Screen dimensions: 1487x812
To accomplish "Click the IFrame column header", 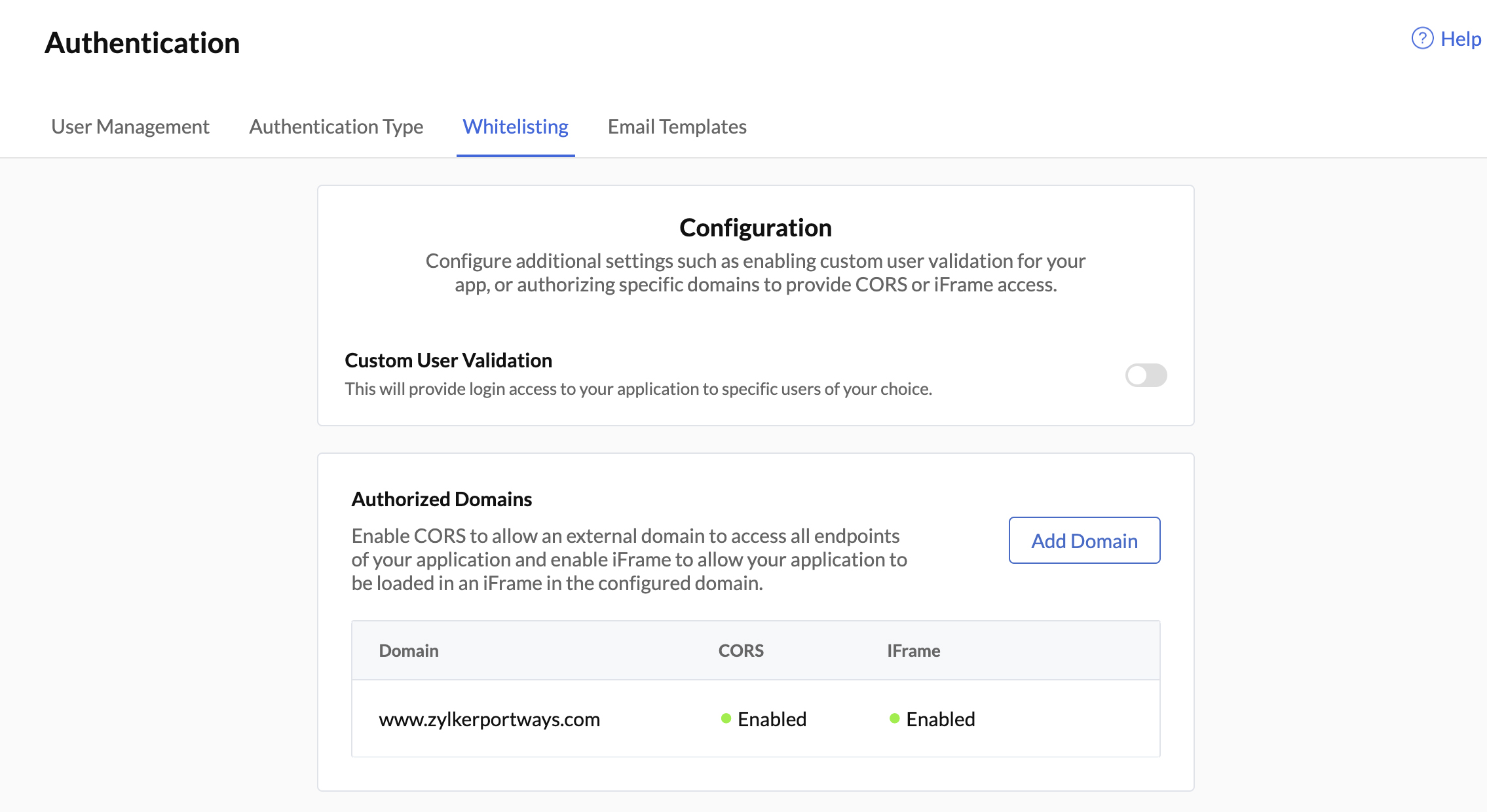I will [x=913, y=650].
